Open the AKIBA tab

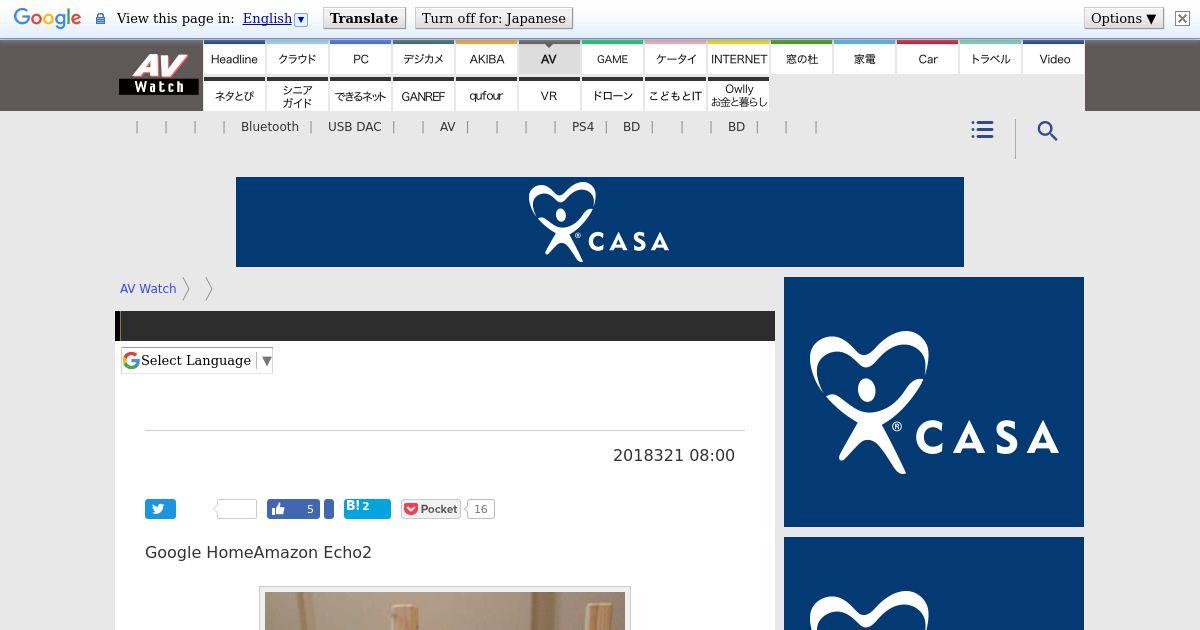point(487,58)
